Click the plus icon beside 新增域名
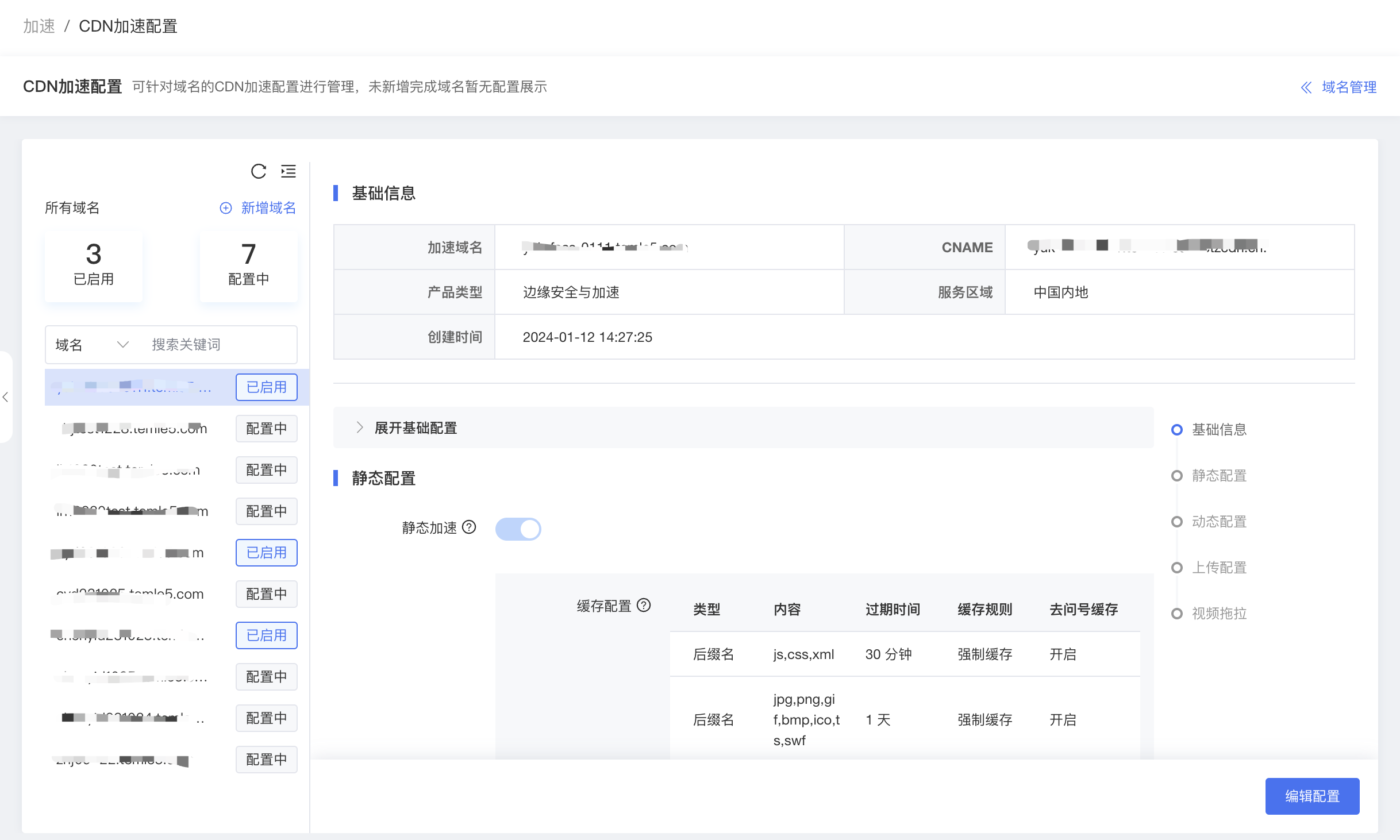 226,208
